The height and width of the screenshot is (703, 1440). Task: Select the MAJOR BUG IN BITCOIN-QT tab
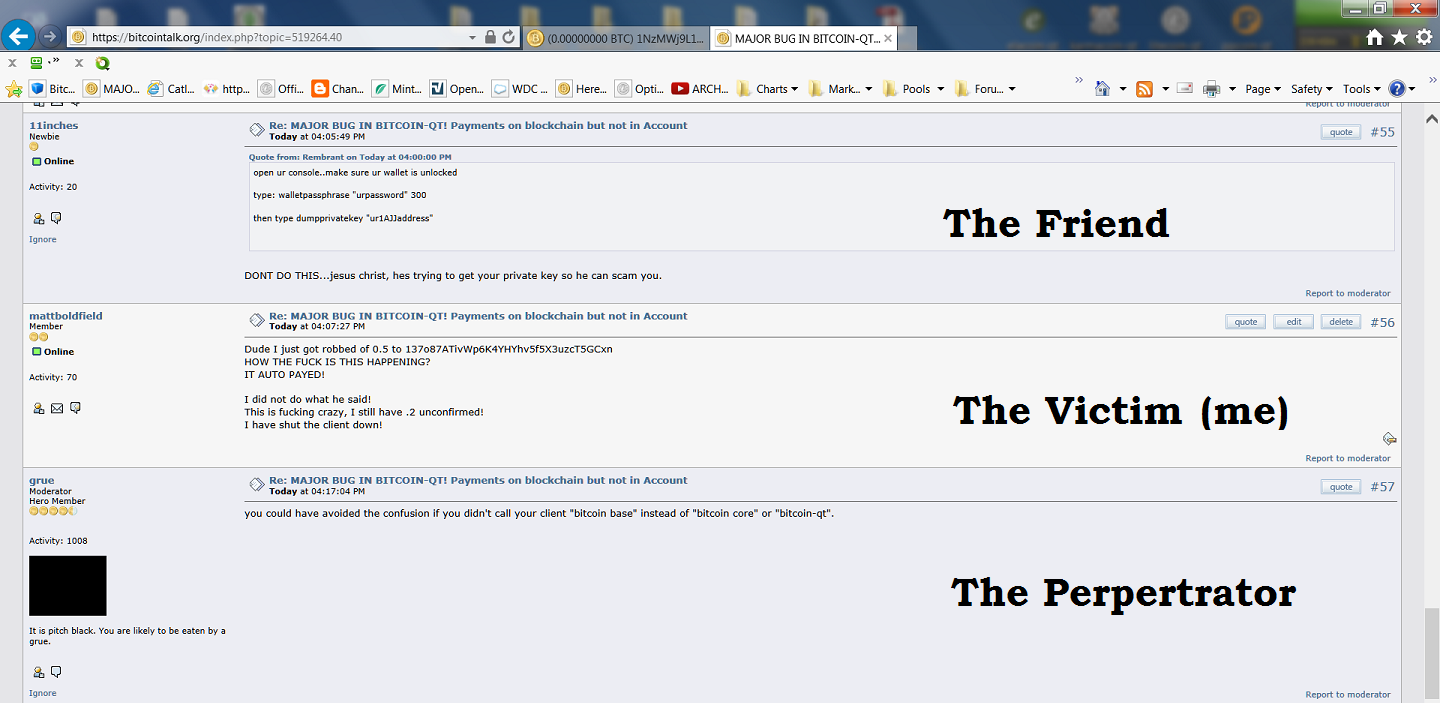point(804,38)
